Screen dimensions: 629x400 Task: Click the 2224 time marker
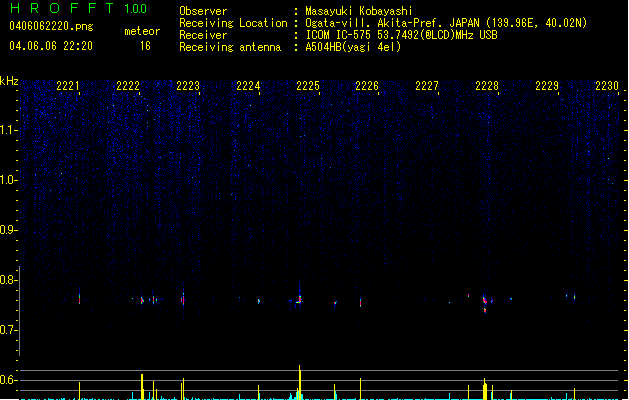[248, 86]
